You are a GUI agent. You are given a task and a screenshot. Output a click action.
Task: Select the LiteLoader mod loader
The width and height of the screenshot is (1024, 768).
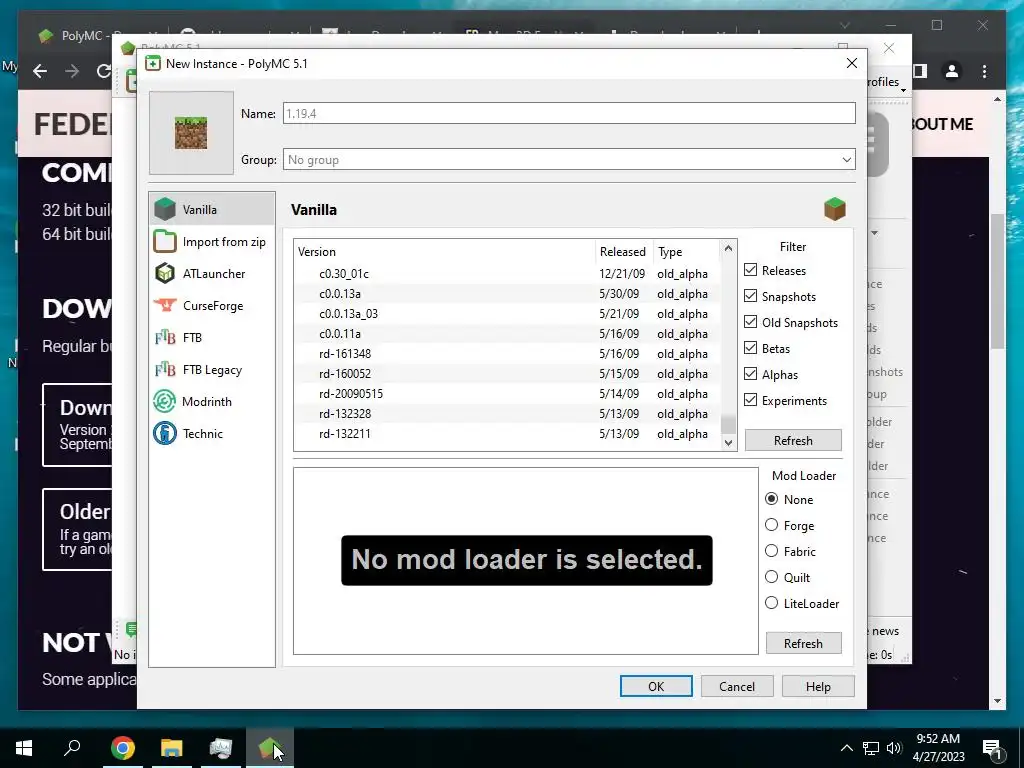(x=772, y=603)
